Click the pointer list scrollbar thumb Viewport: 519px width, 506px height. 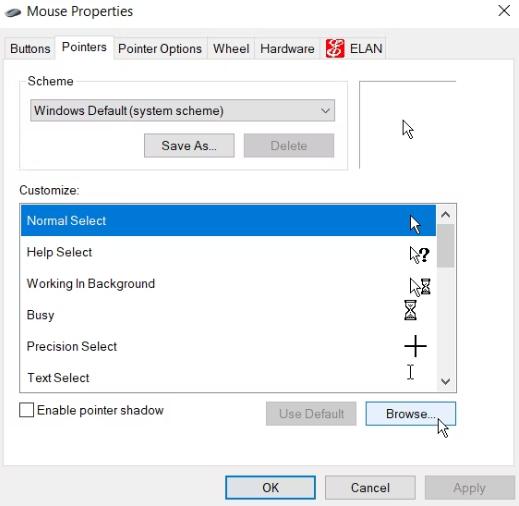click(x=446, y=246)
